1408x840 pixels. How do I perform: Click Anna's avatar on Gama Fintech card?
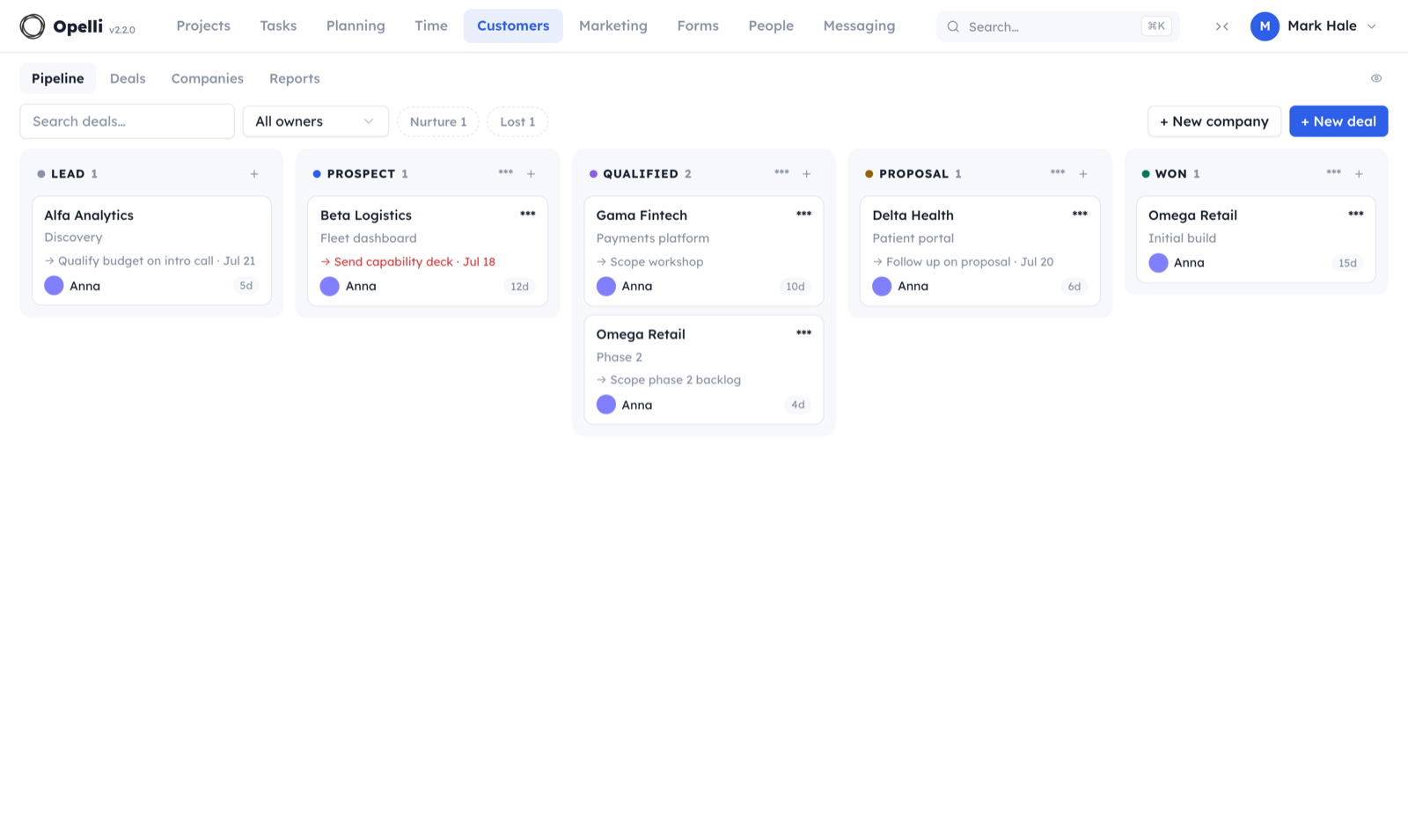click(606, 286)
